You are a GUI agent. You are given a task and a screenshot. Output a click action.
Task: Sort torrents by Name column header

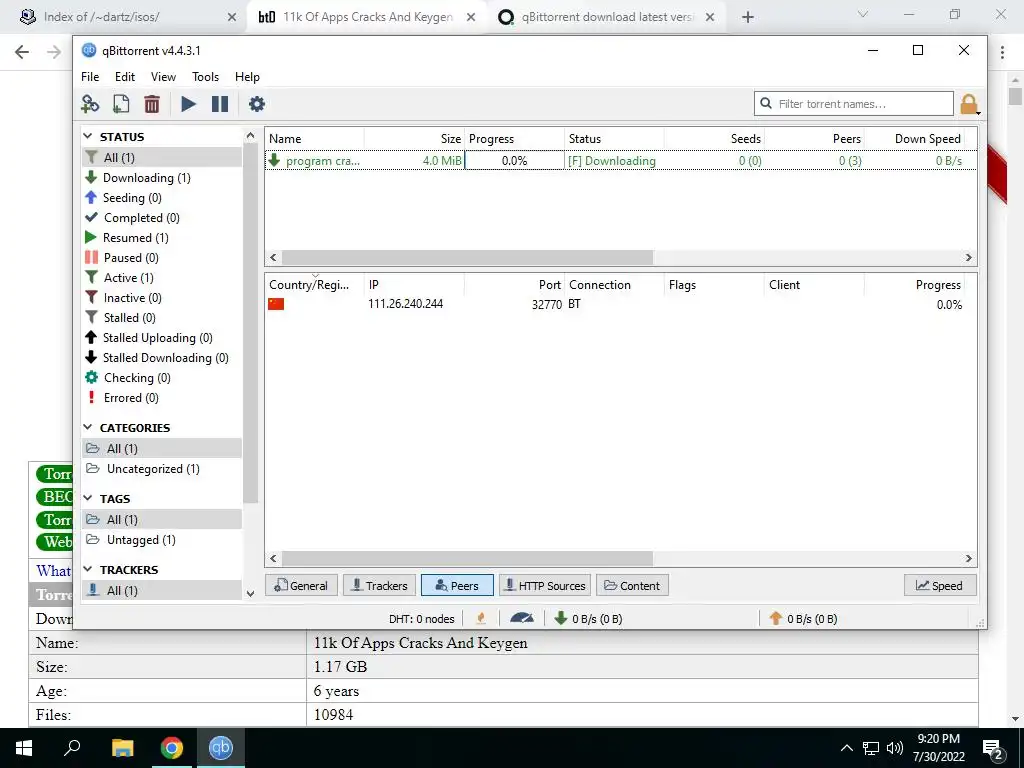314,138
